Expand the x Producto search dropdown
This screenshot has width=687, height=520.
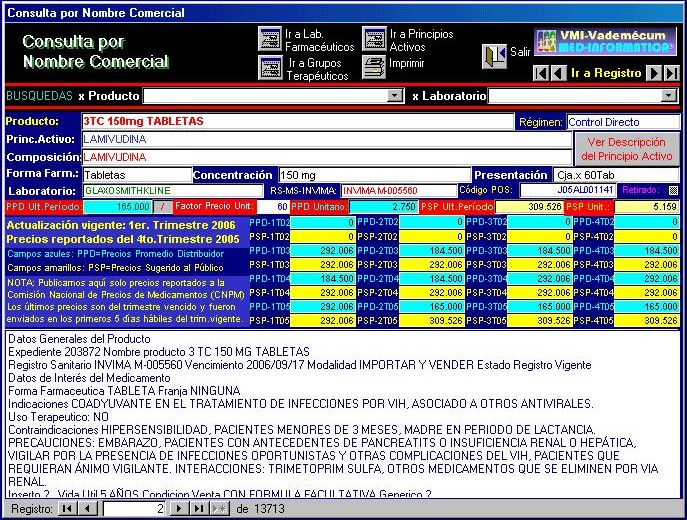395,96
